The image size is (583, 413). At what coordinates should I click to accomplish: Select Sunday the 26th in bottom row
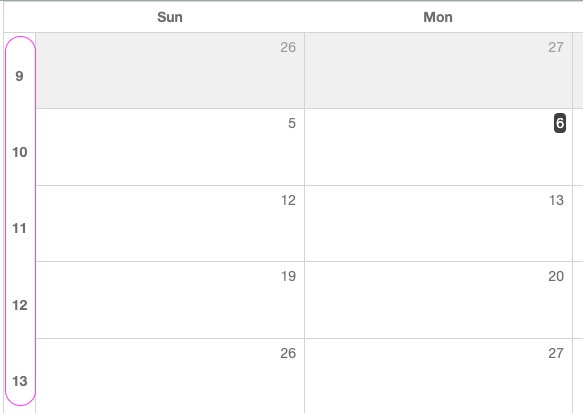pyautogui.click(x=170, y=376)
